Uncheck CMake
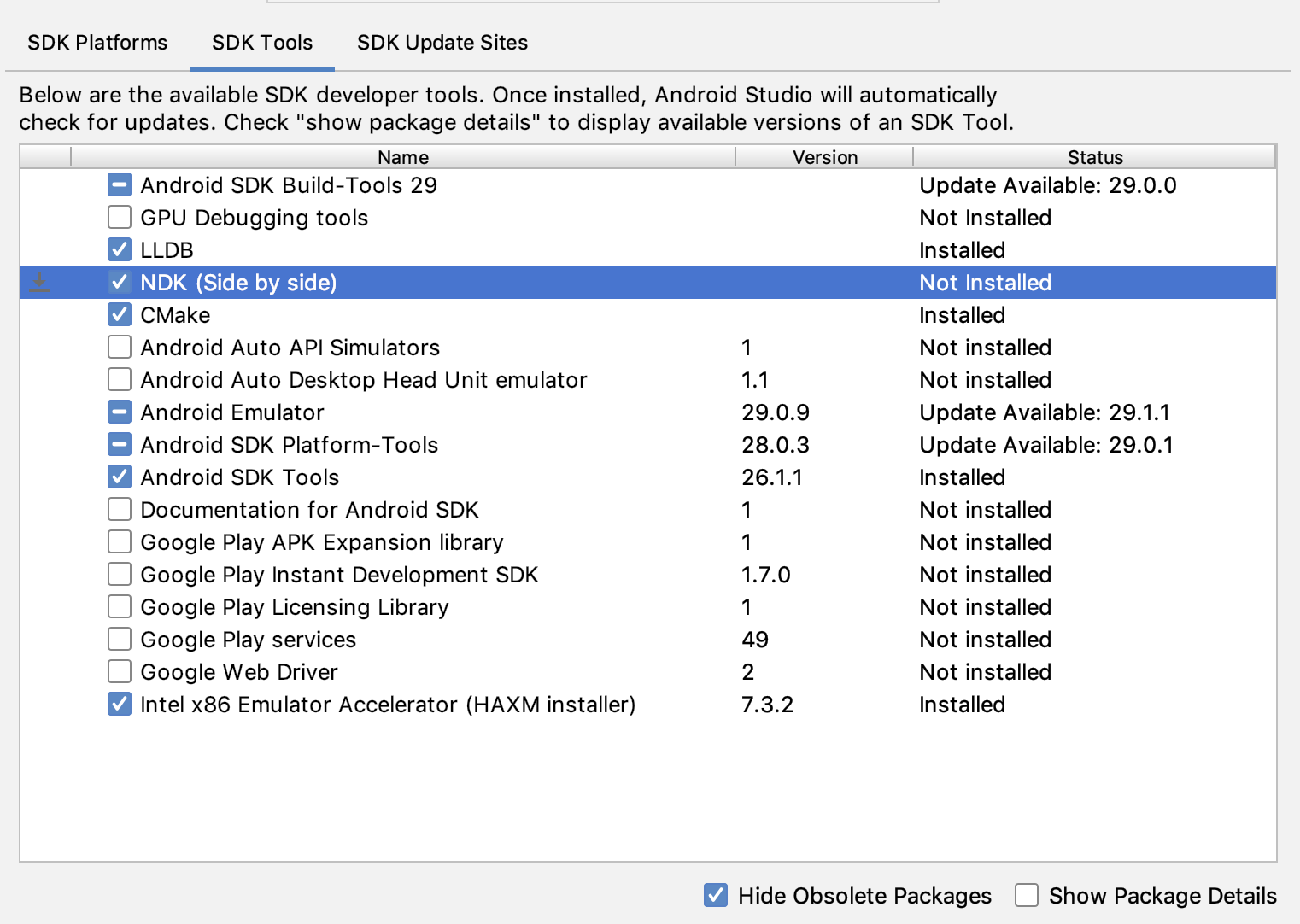Viewport: 1300px width, 924px height. (x=119, y=314)
